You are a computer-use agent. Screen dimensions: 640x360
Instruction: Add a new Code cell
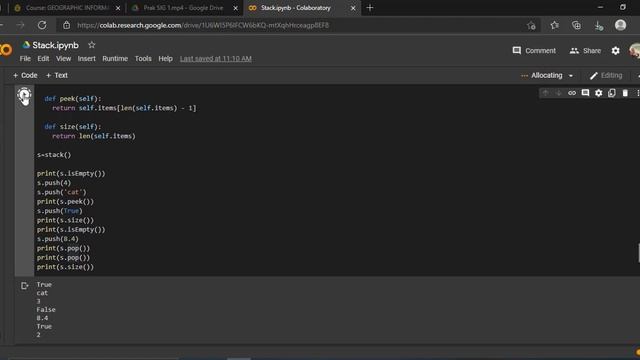click(x=25, y=76)
